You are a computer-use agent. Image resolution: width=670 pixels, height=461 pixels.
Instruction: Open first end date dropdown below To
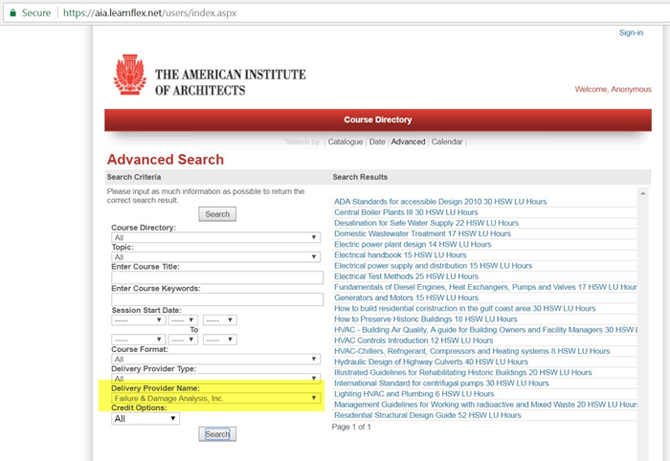pyautogui.click(x=138, y=340)
